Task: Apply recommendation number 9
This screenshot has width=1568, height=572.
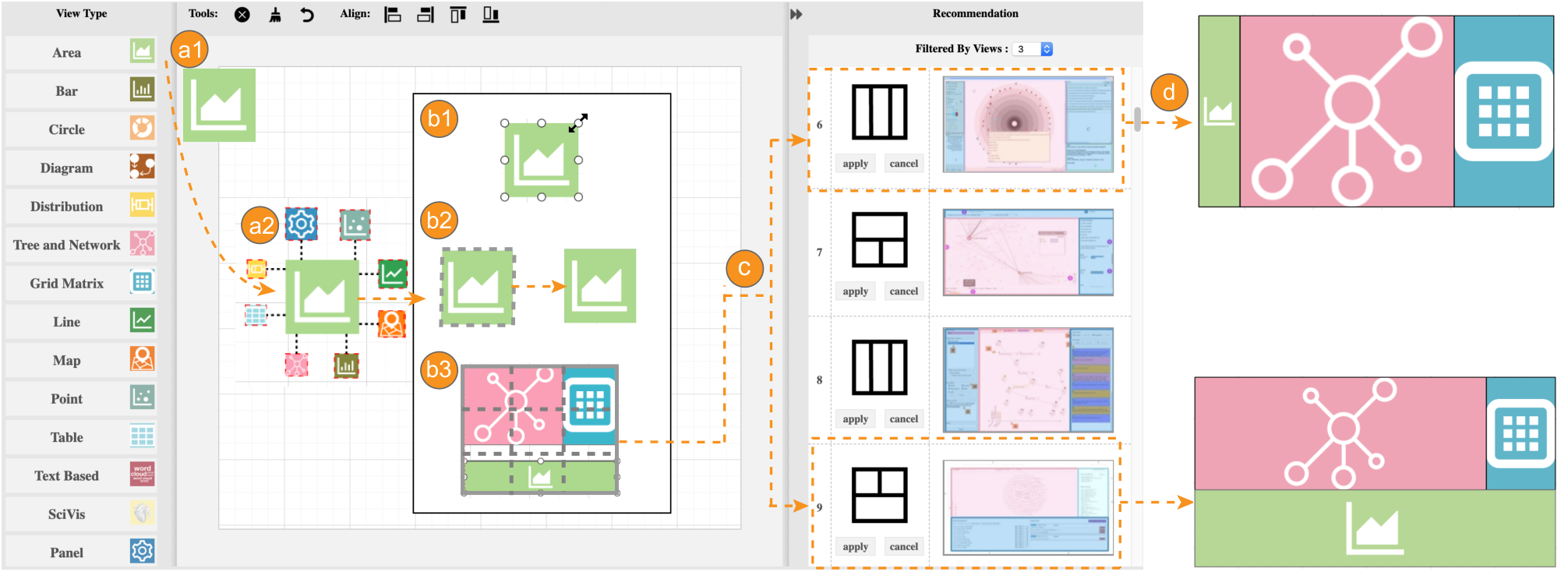Action: 855,547
